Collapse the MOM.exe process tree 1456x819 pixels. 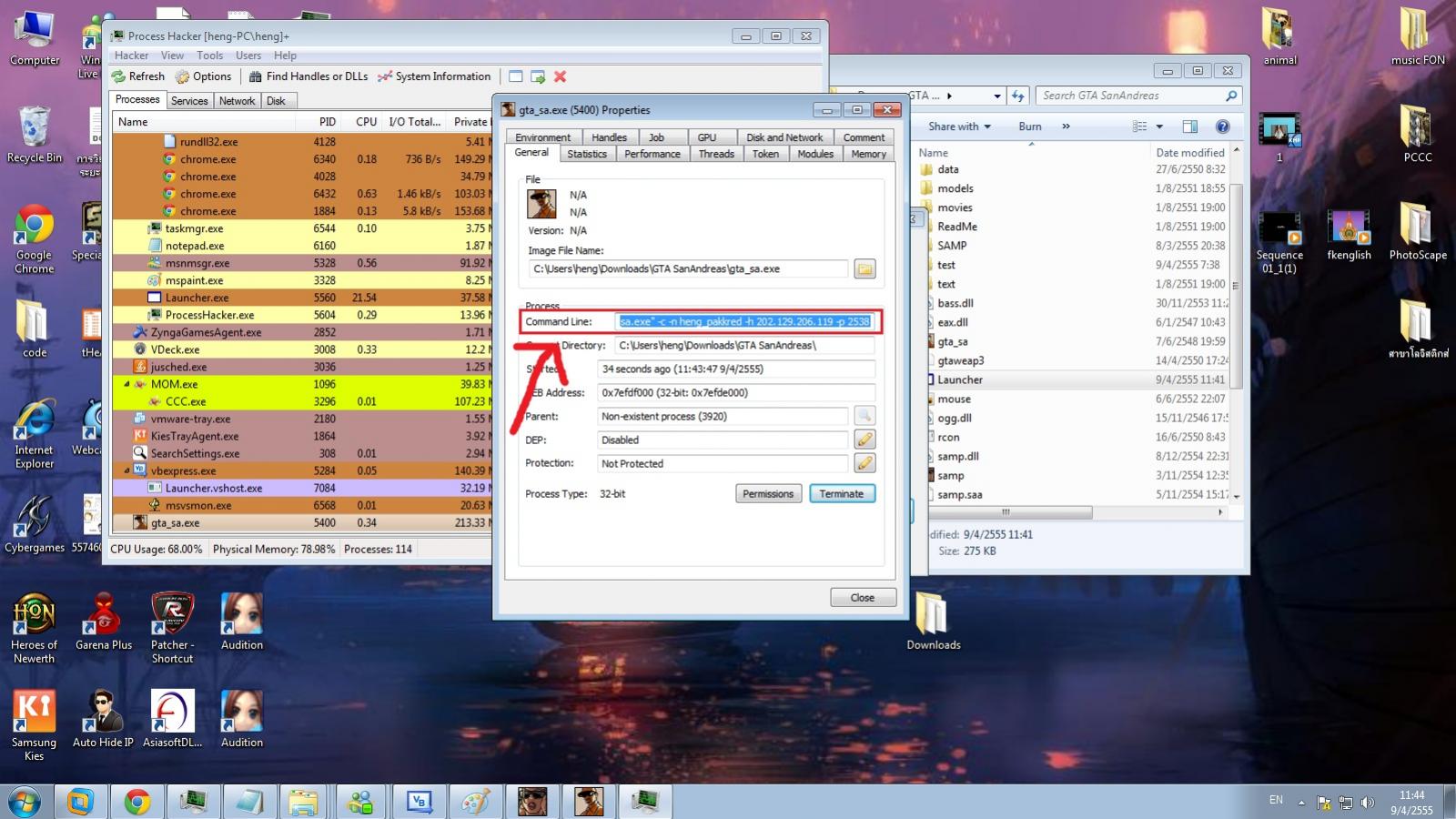tap(126, 384)
